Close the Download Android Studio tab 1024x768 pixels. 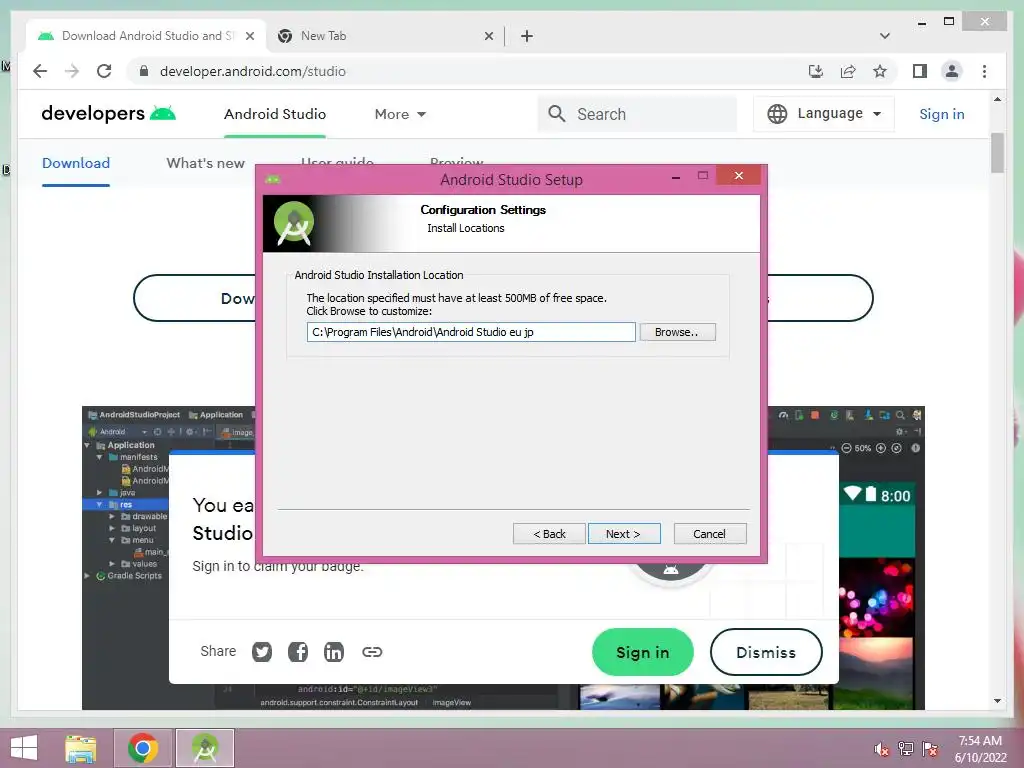pos(249,37)
